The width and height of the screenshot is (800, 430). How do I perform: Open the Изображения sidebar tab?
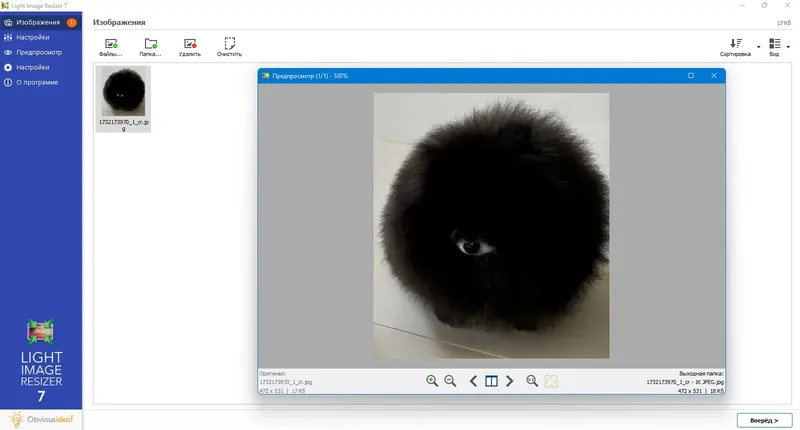pyautogui.click(x=40, y=22)
